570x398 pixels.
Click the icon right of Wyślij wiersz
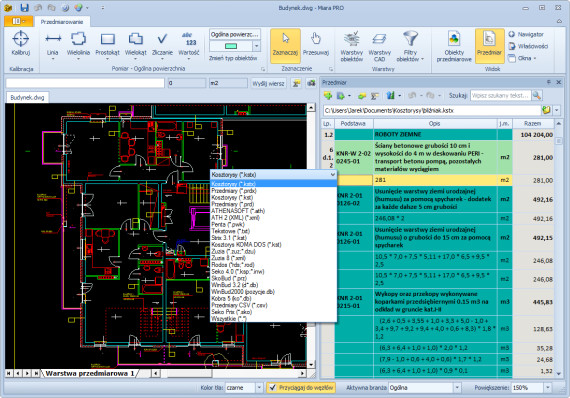297,83
